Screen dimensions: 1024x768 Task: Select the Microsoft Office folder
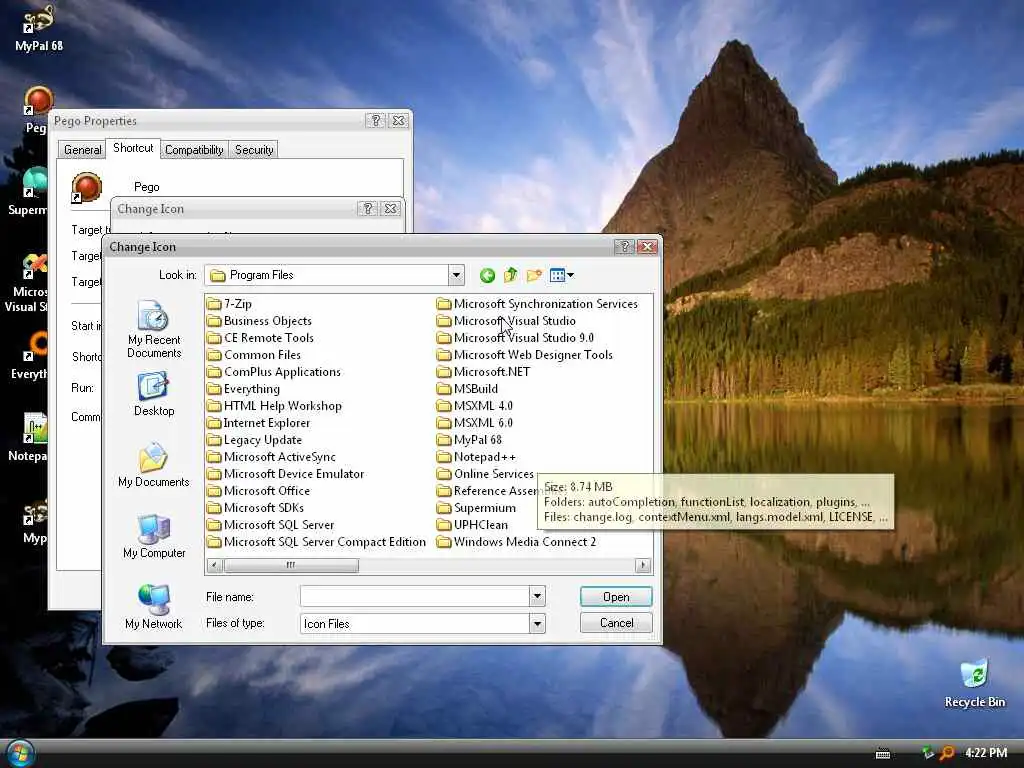coord(259,490)
